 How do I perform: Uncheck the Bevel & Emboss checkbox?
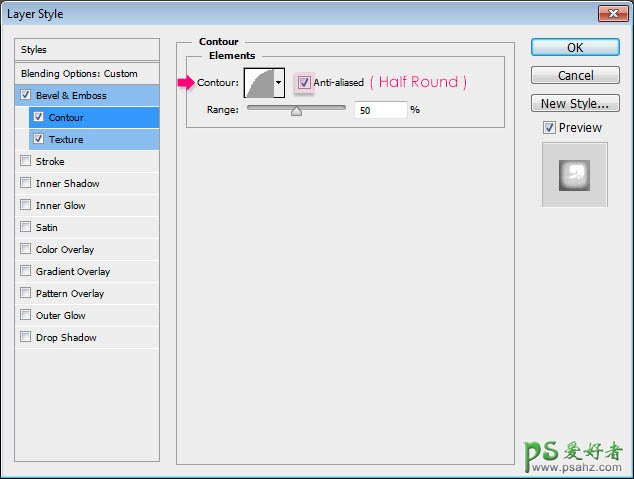pyautogui.click(x=25, y=96)
